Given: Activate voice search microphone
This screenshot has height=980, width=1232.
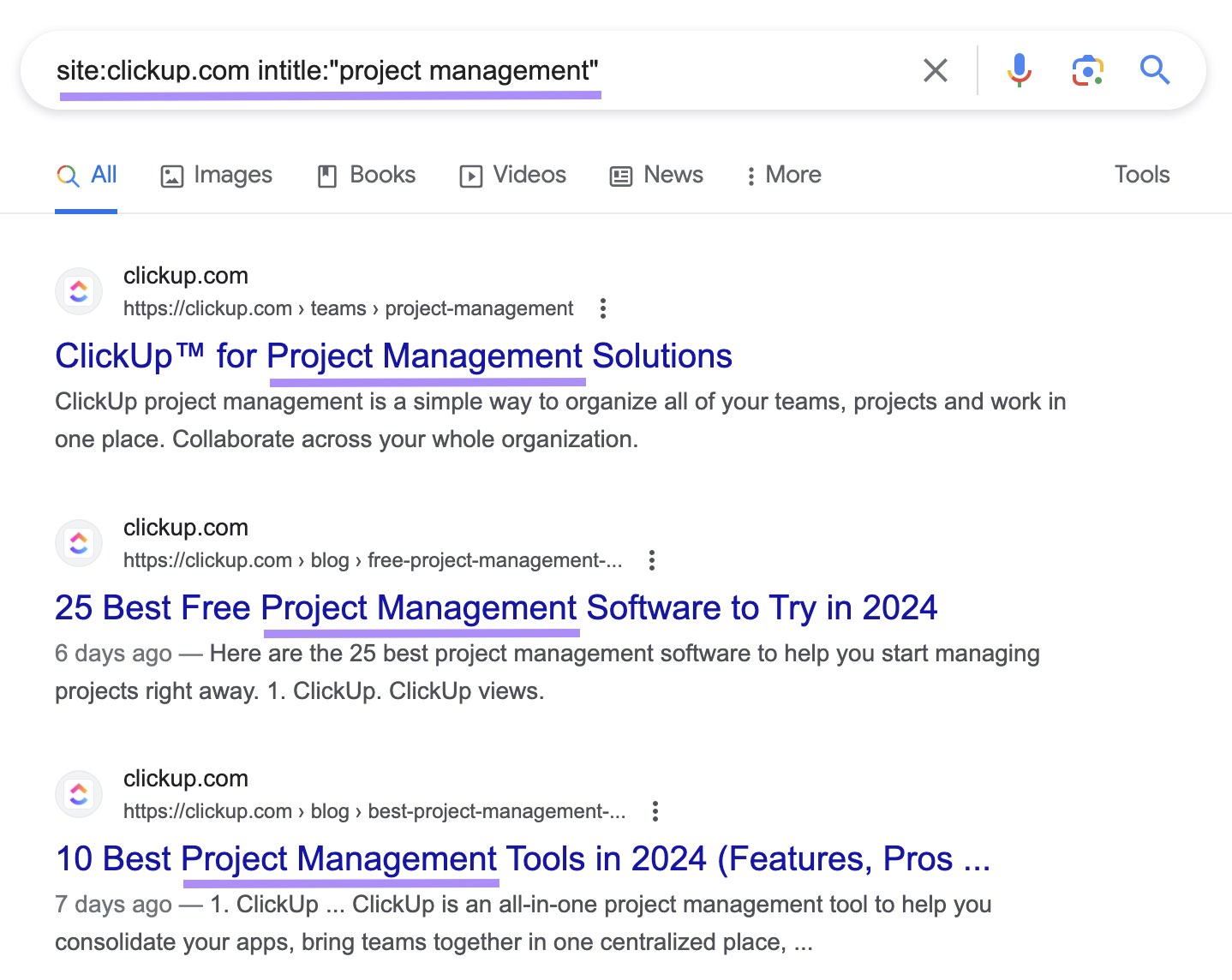Looking at the screenshot, I should pyautogui.click(x=1019, y=70).
